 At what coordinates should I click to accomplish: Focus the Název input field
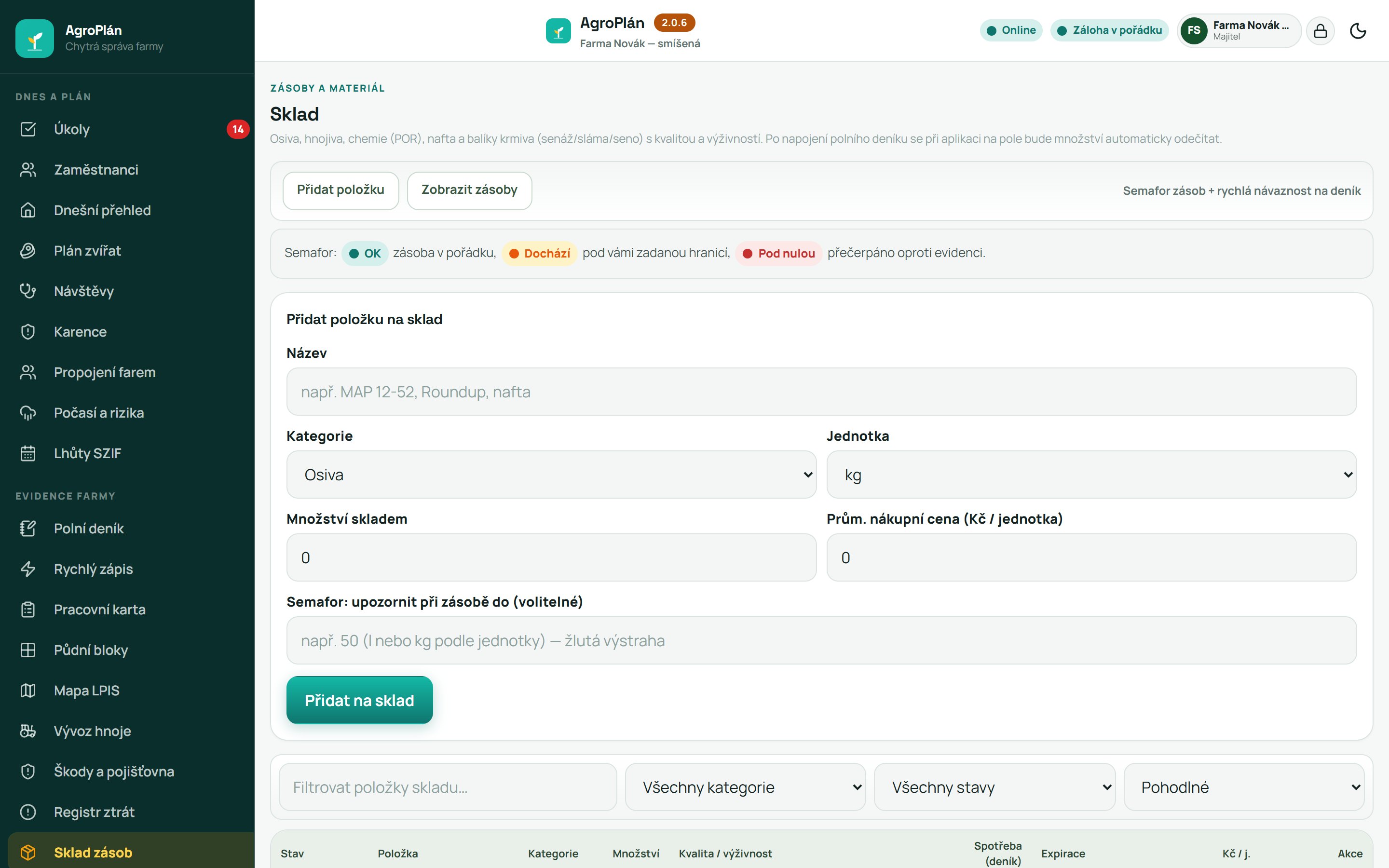[821, 392]
